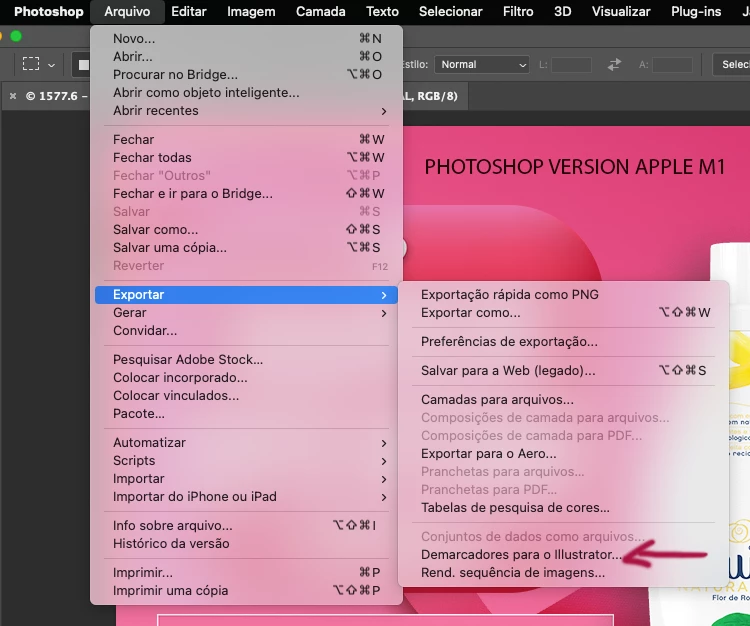Click the L width input field
This screenshot has width=750, height=626.
[571, 64]
